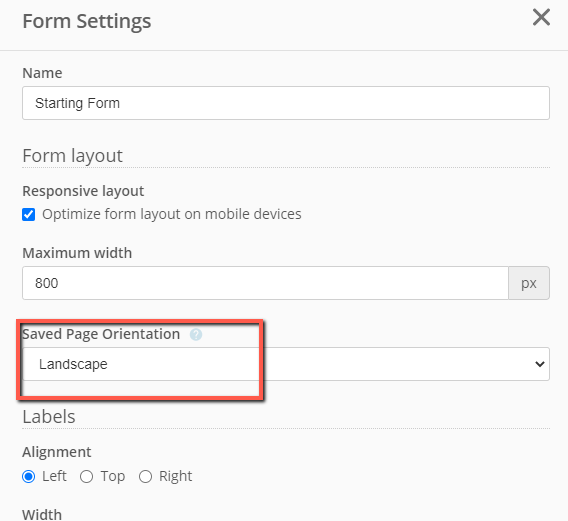Viewport: 568px width, 521px height.
Task: Open help icon beside Saved Page Orientation
Action: (x=196, y=334)
